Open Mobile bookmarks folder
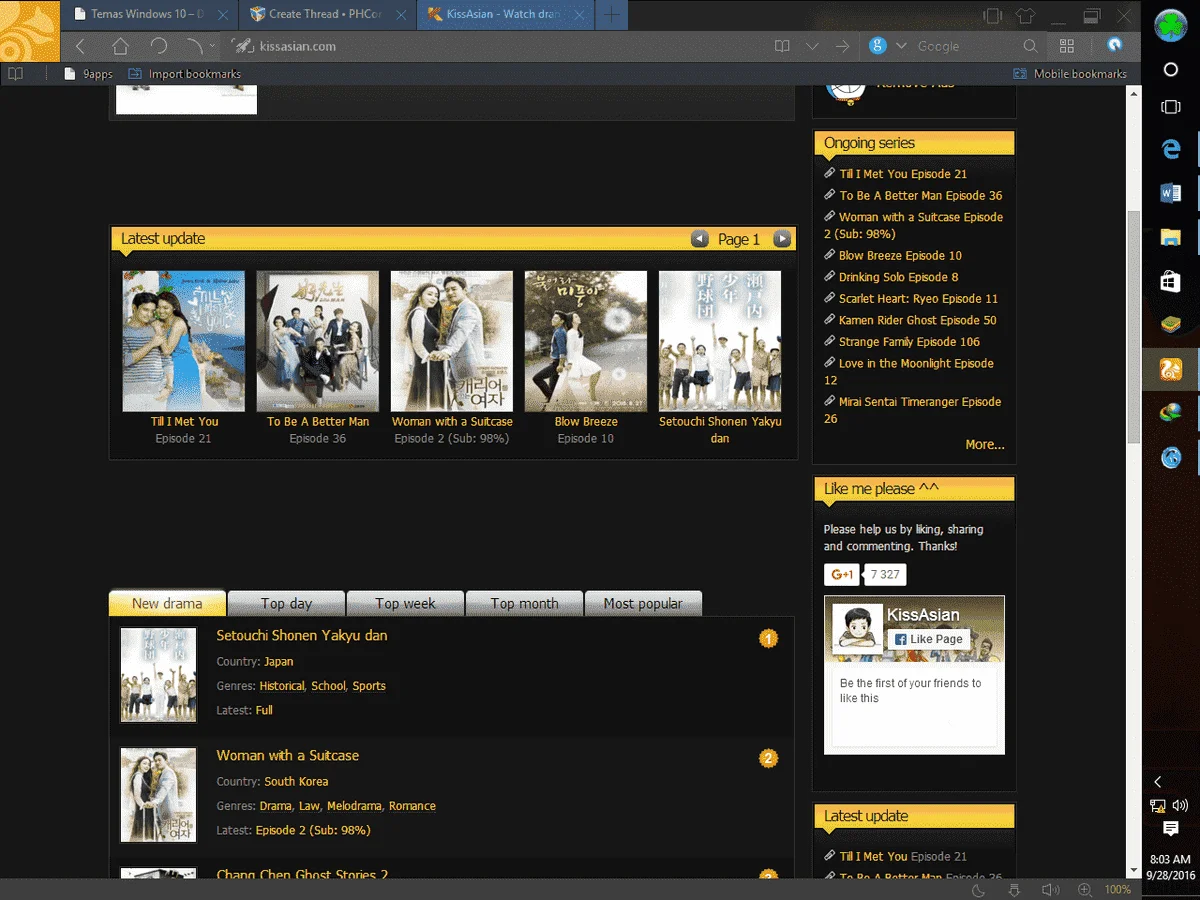Screen dimensions: 1200x900 tap(1070, 74)
